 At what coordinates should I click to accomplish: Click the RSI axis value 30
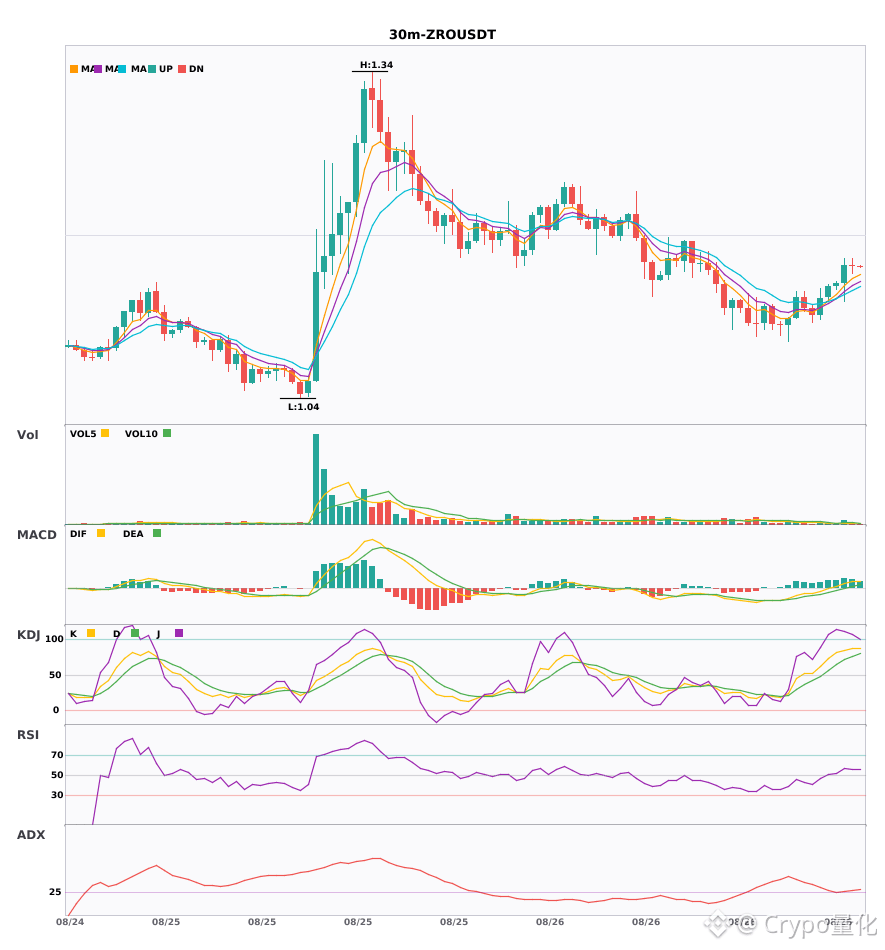pyautogui.click(x=57, y=795)
